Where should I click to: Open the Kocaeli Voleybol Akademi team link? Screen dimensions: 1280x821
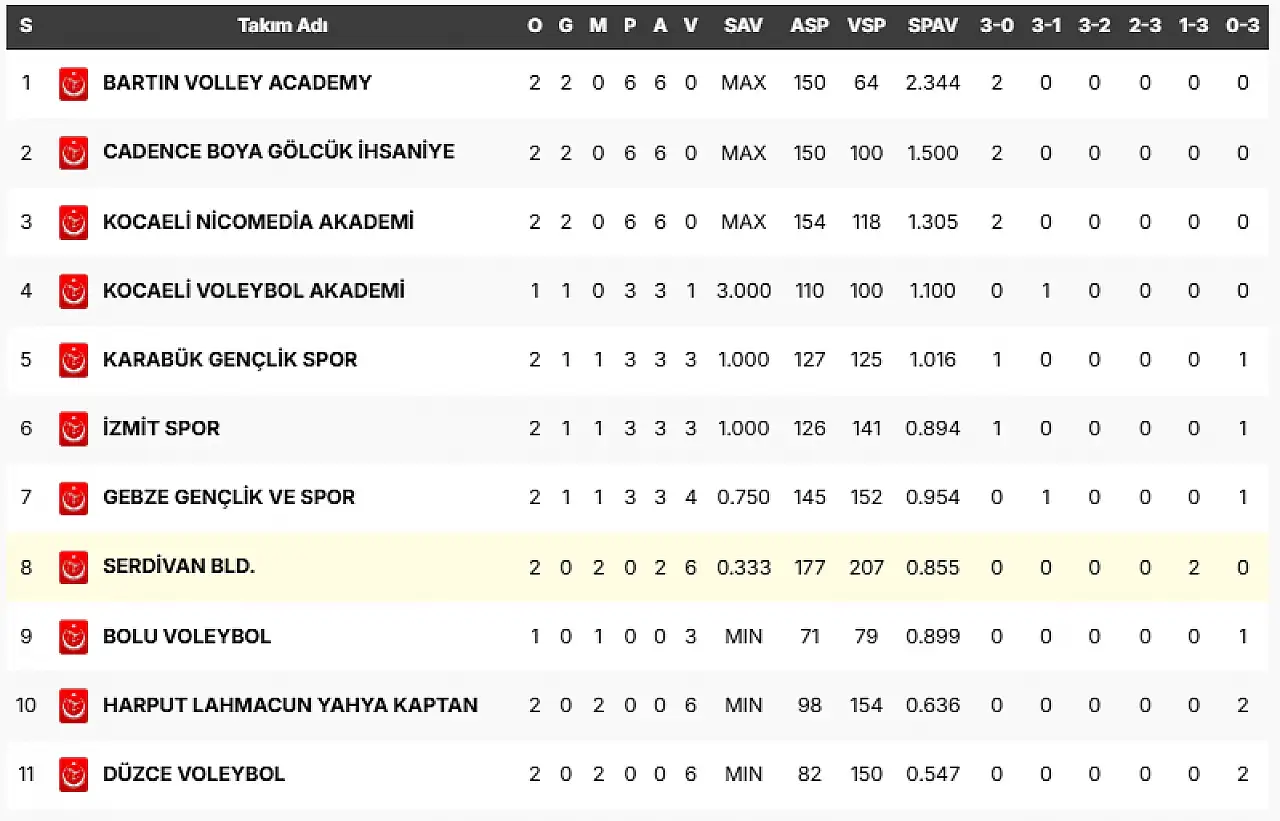pos(253,291)
